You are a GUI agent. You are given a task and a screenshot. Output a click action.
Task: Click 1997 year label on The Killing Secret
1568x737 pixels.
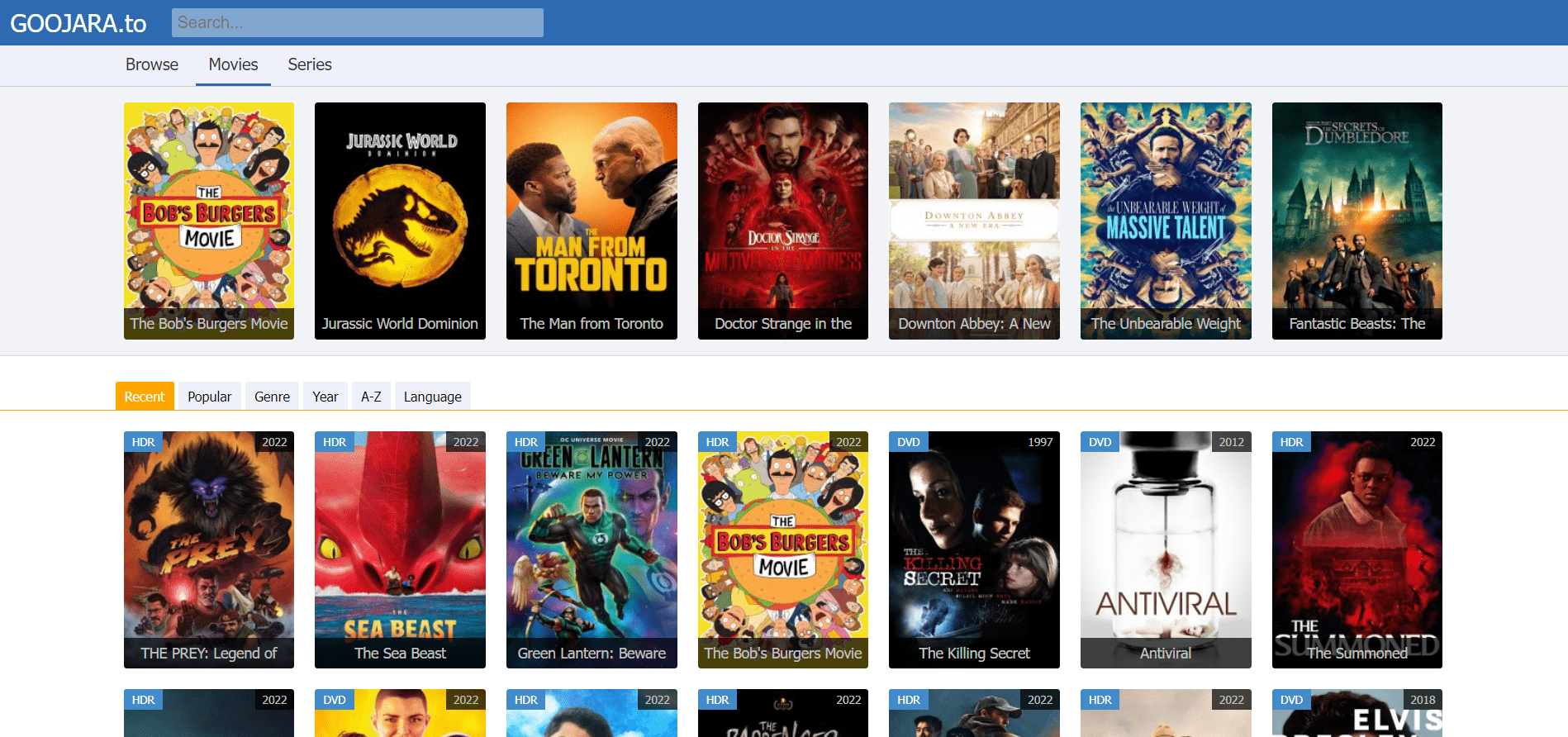point(1040,442)
